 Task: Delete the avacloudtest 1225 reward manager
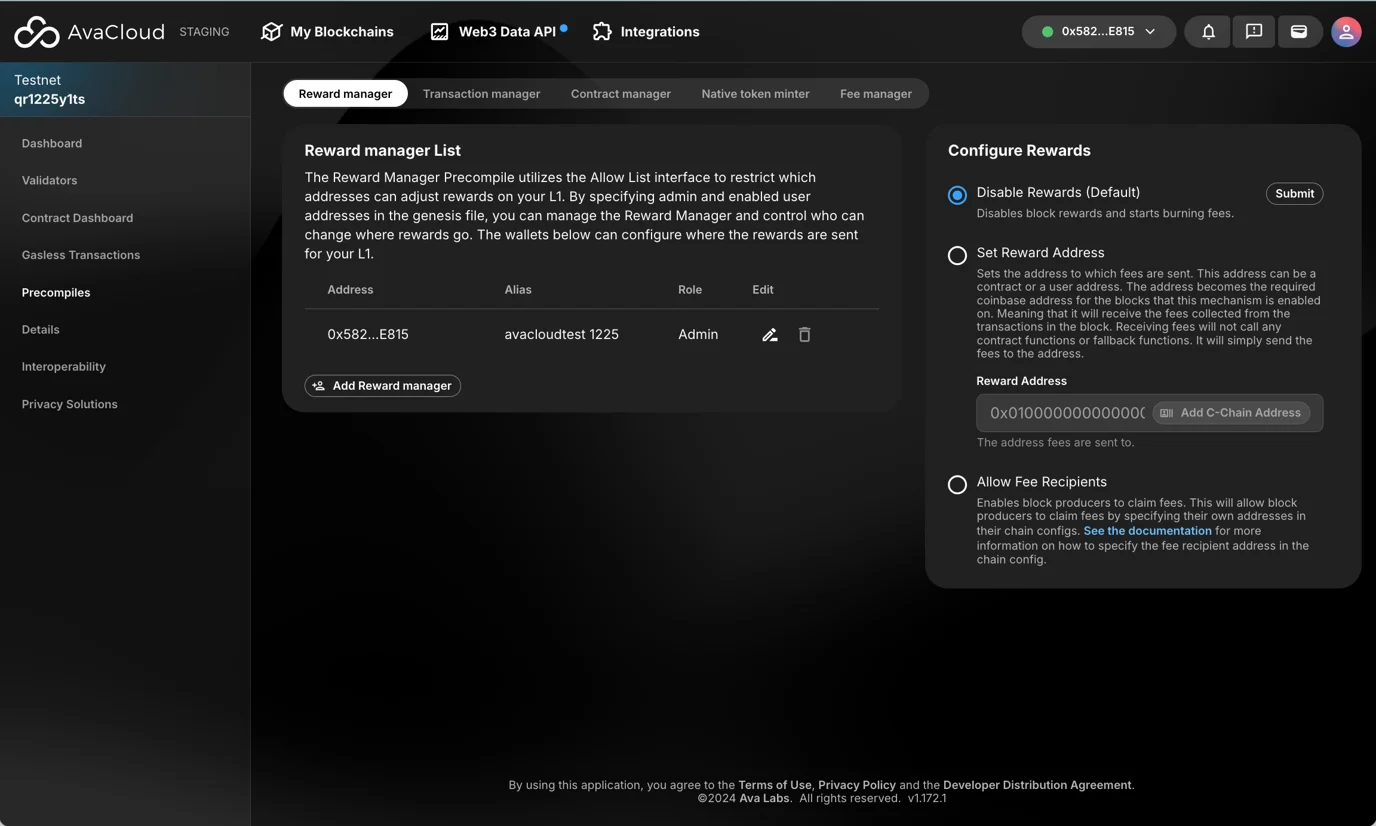pyautogui.click(x=804, y=335)
